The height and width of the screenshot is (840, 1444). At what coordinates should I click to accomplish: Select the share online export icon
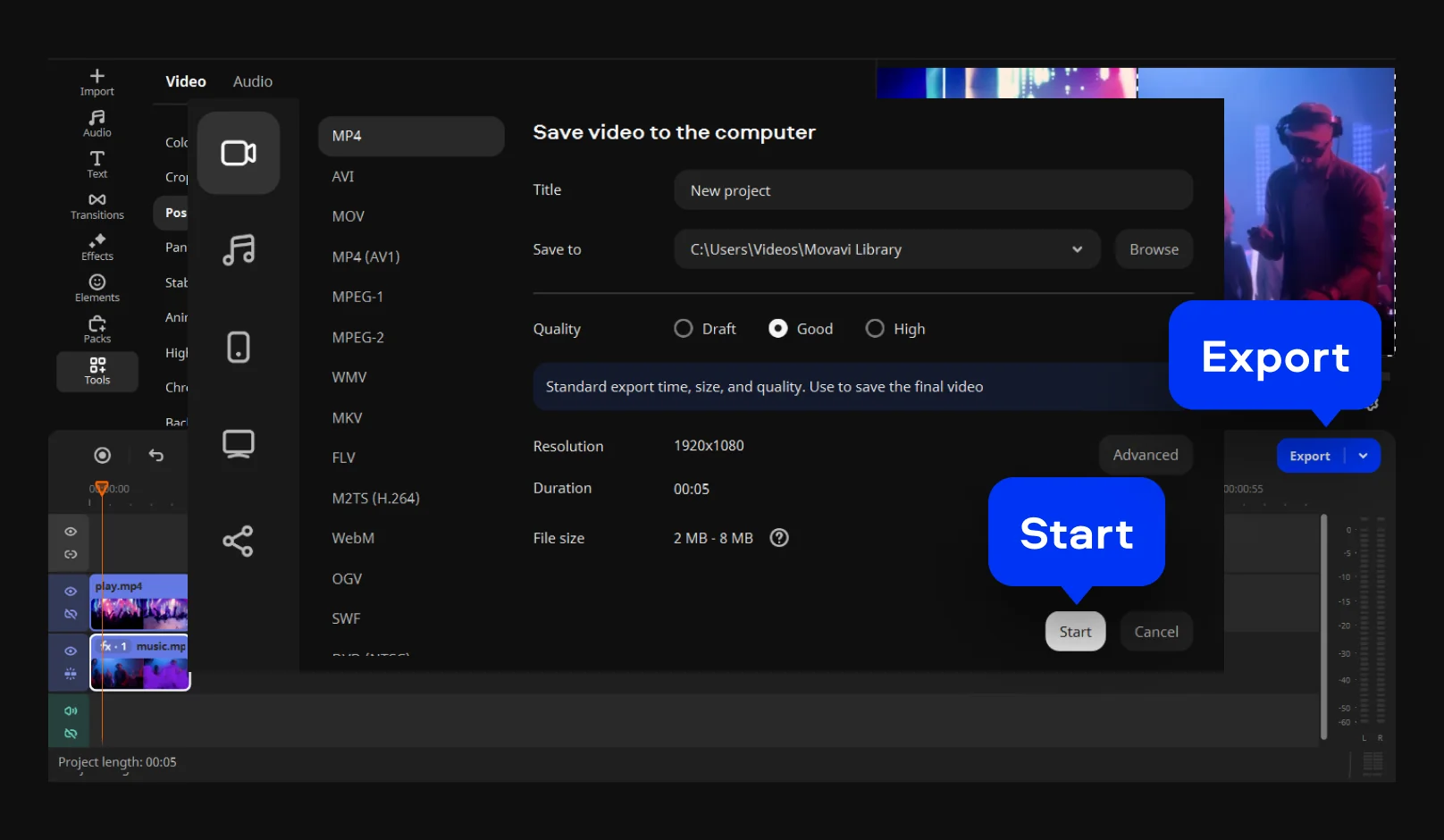coord(238,541)
